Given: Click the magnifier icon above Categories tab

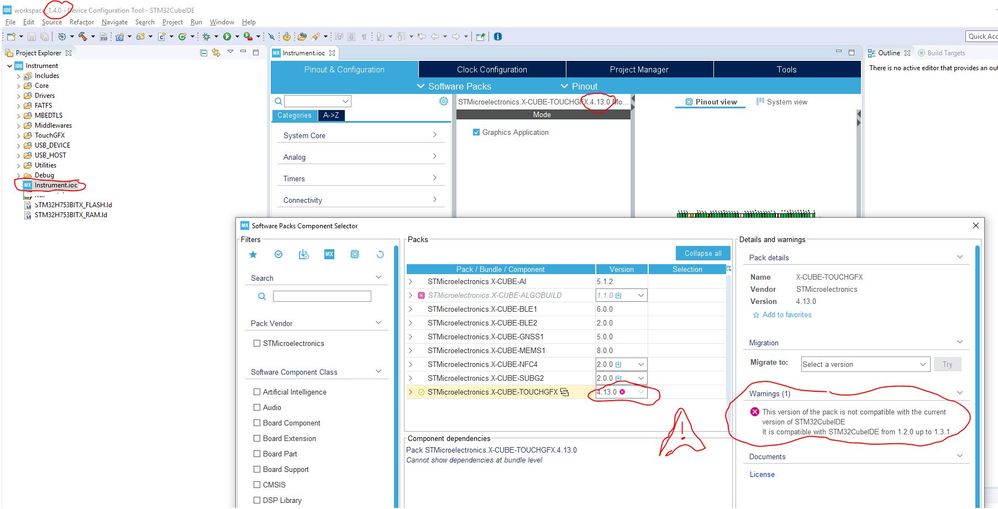Looking at the screenshot, I should click(278, 101).
